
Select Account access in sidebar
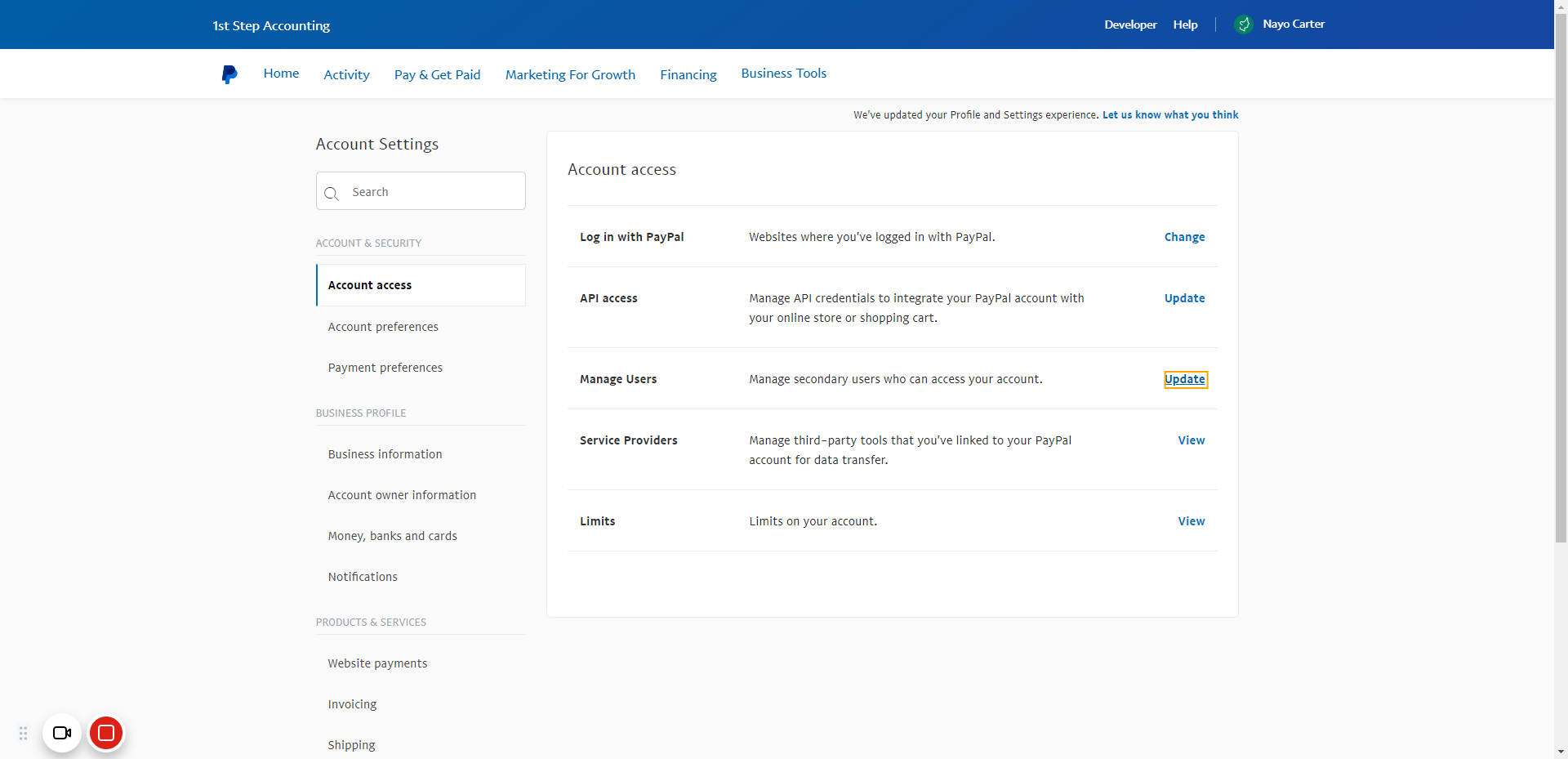421,285
